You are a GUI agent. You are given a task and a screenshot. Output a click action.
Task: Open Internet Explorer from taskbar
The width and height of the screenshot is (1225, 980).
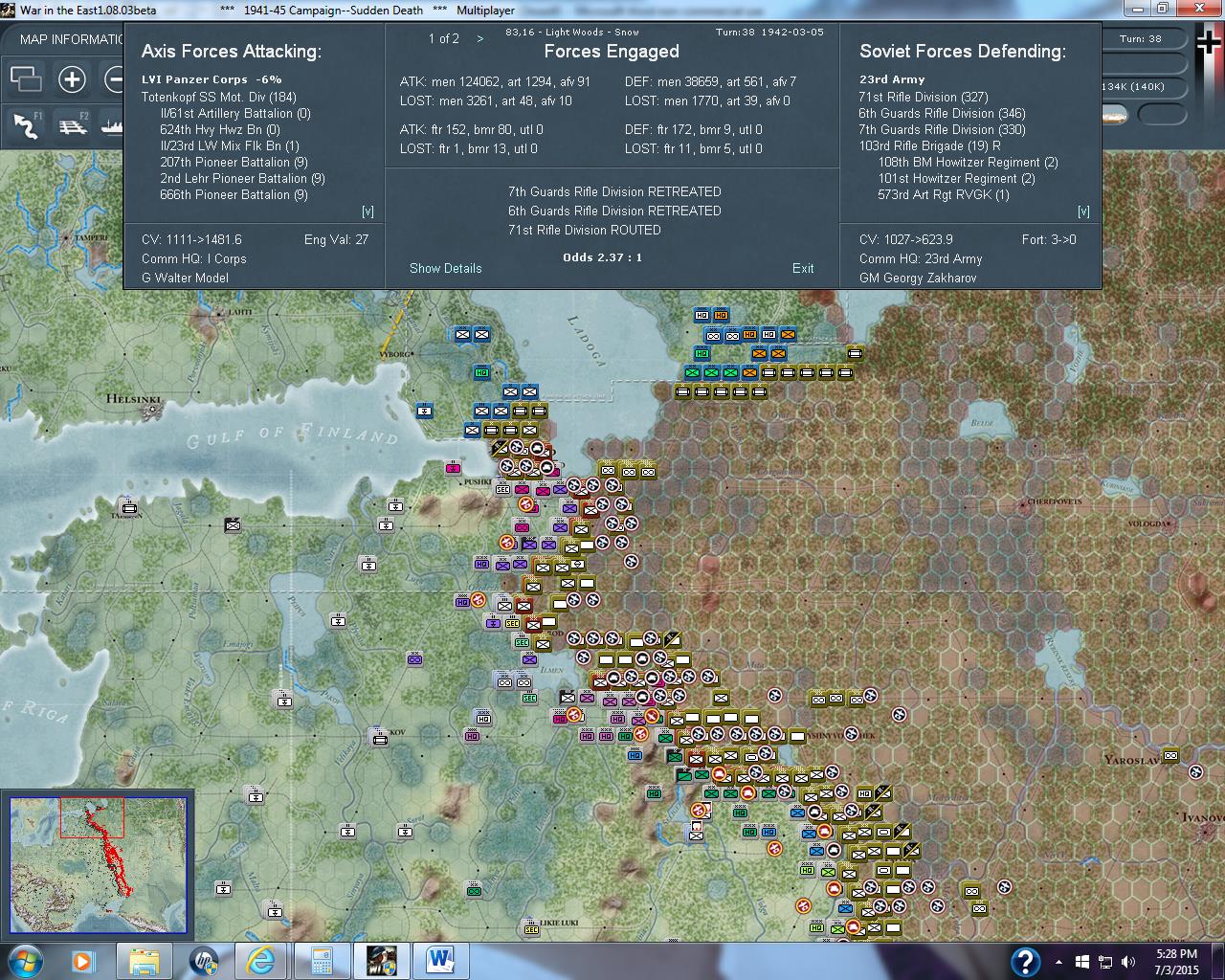point(261,960)
